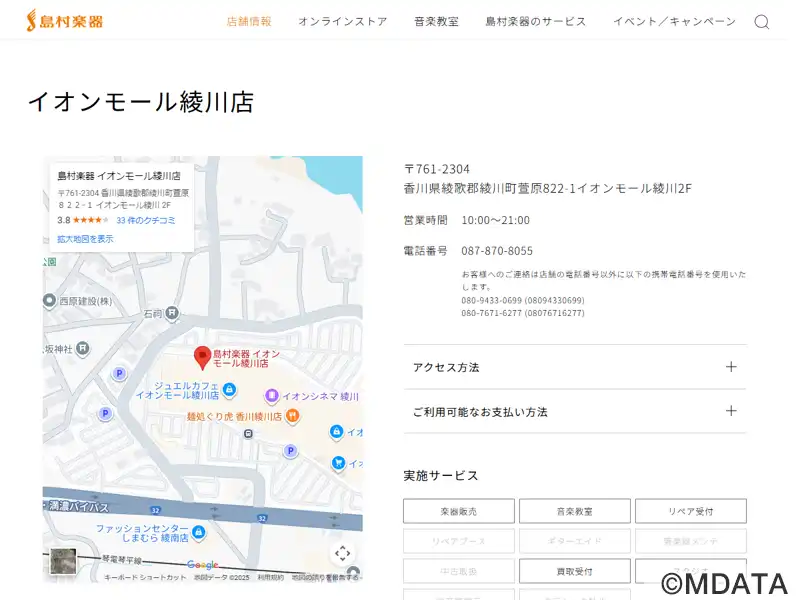The height and width of the screenshot is (600, 800).
Task: Select the リペア受付 service button
Action: point(690,511)
